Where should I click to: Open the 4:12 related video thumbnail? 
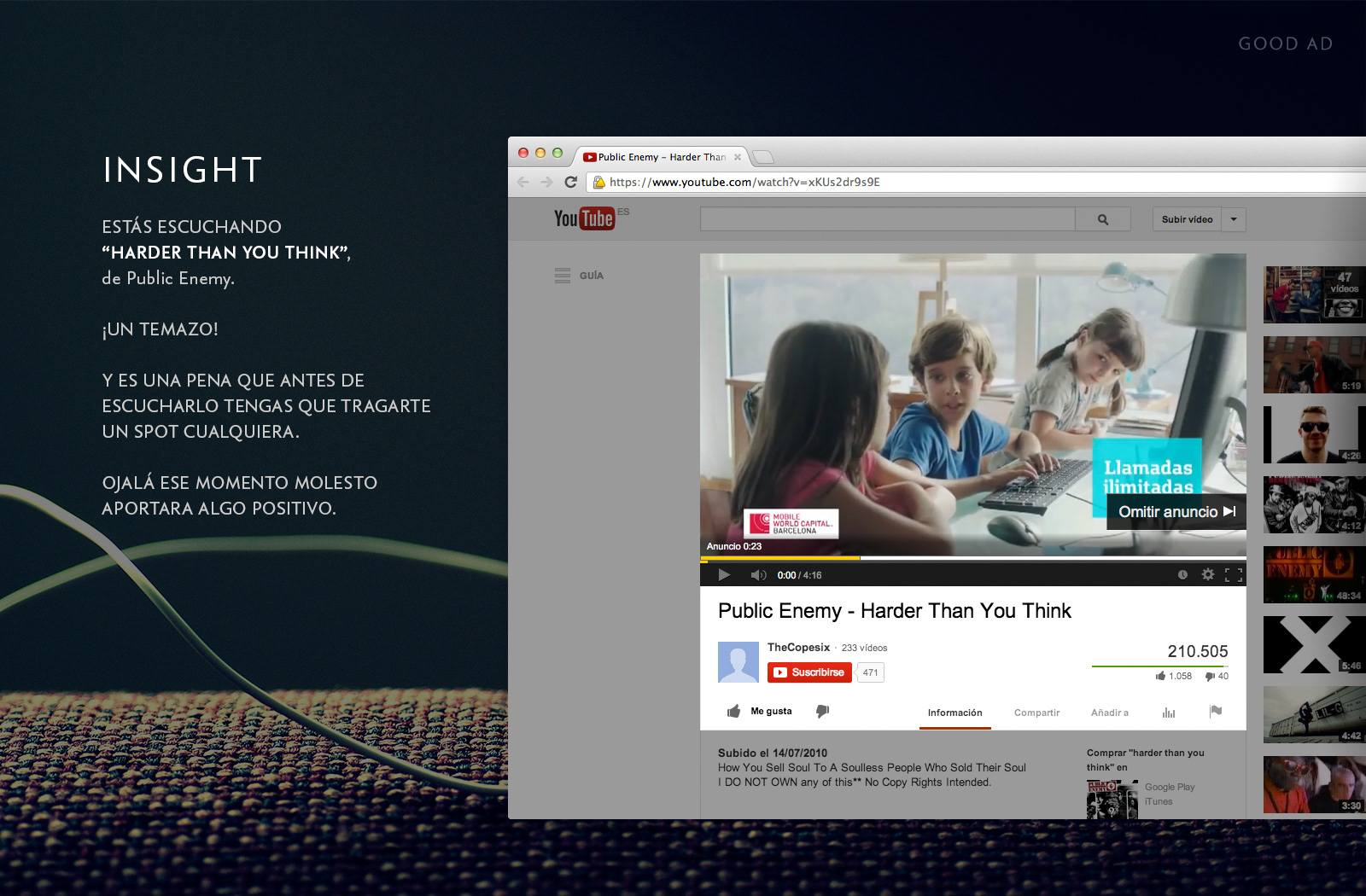1314,504
